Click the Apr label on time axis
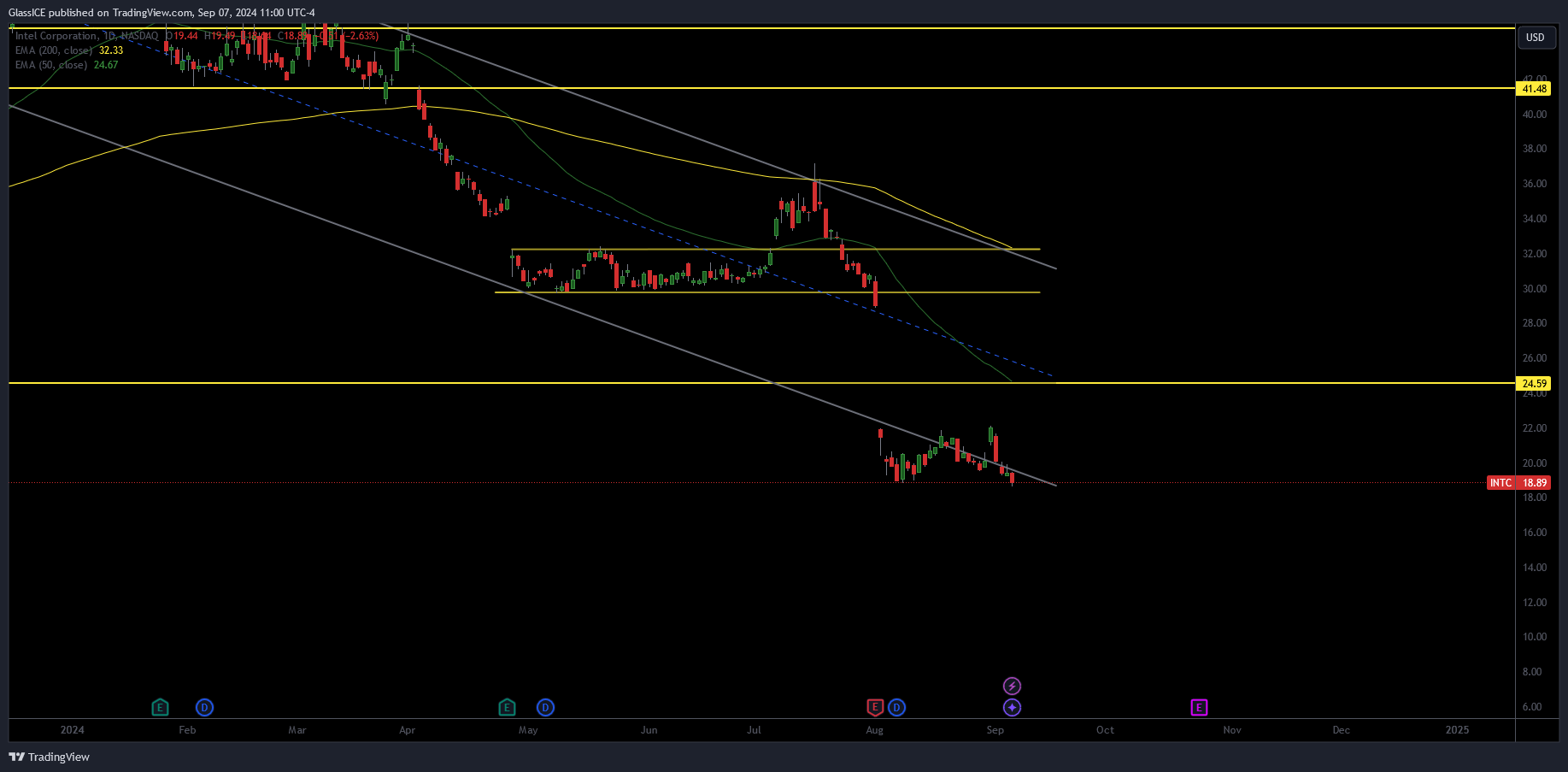This screenshot has width=1568, height=772. tap(408, 729)
